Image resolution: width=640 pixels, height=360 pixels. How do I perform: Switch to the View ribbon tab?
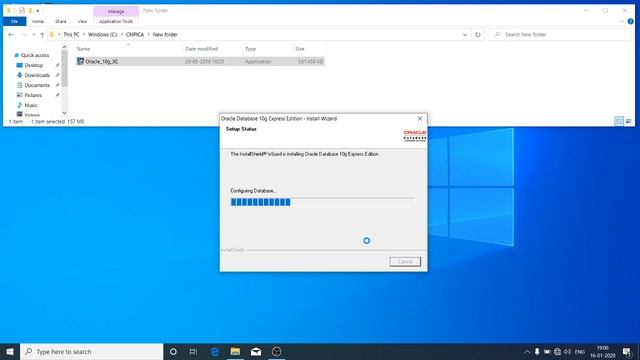pos(82,21)
